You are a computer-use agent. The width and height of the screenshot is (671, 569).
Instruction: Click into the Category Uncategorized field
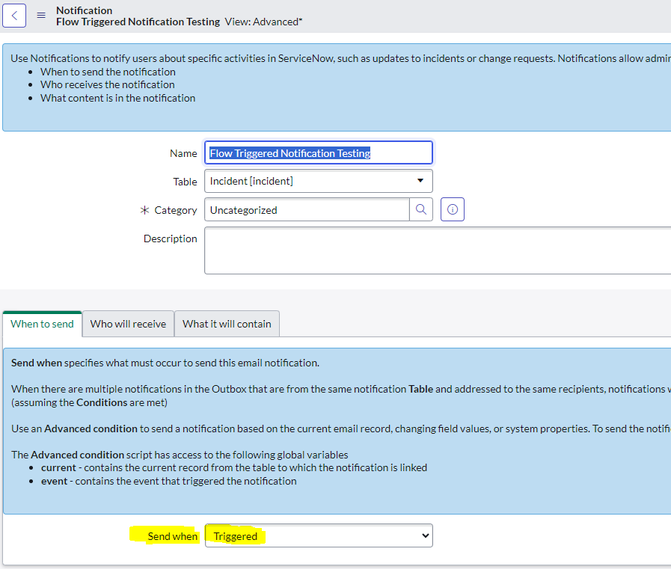pyautogui.click(x=307, y=210)
